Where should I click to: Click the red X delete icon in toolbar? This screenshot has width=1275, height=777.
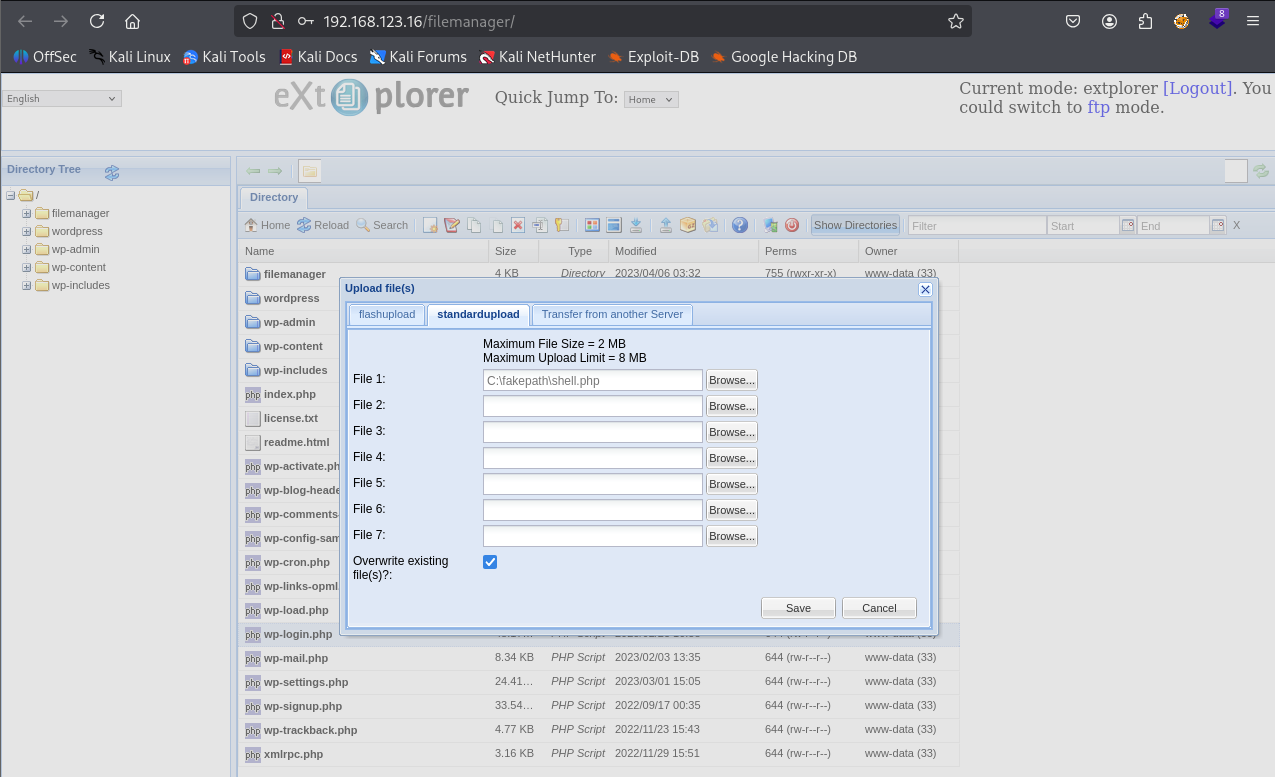[518, 225]
